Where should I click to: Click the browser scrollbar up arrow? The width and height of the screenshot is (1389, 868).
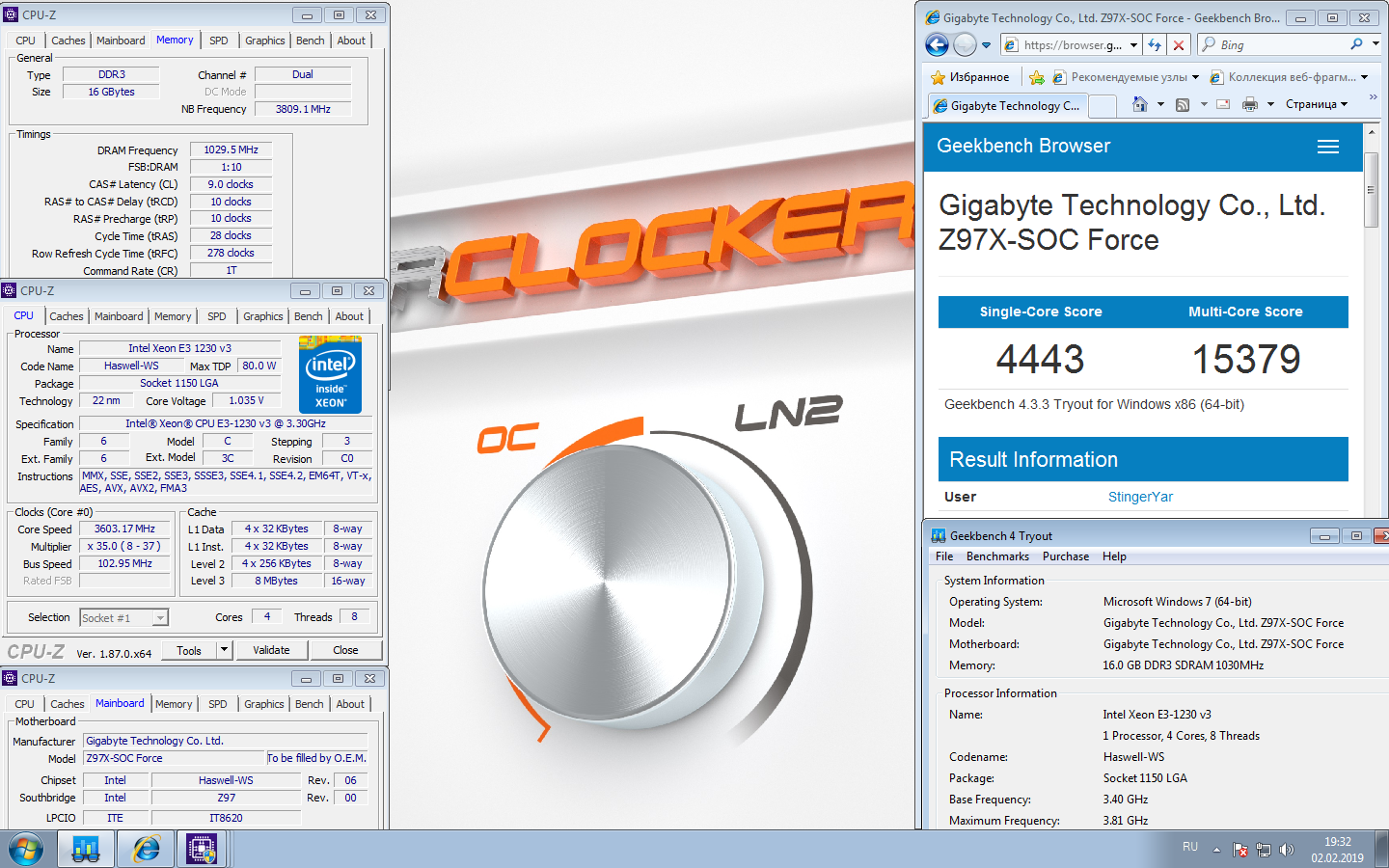coord(1371,130)
